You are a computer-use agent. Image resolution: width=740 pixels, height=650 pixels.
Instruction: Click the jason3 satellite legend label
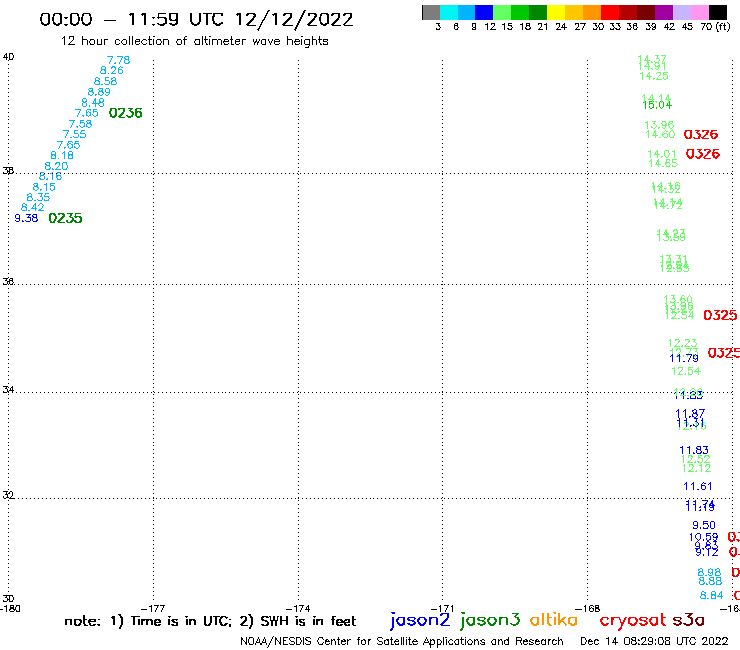click(490, 620)
